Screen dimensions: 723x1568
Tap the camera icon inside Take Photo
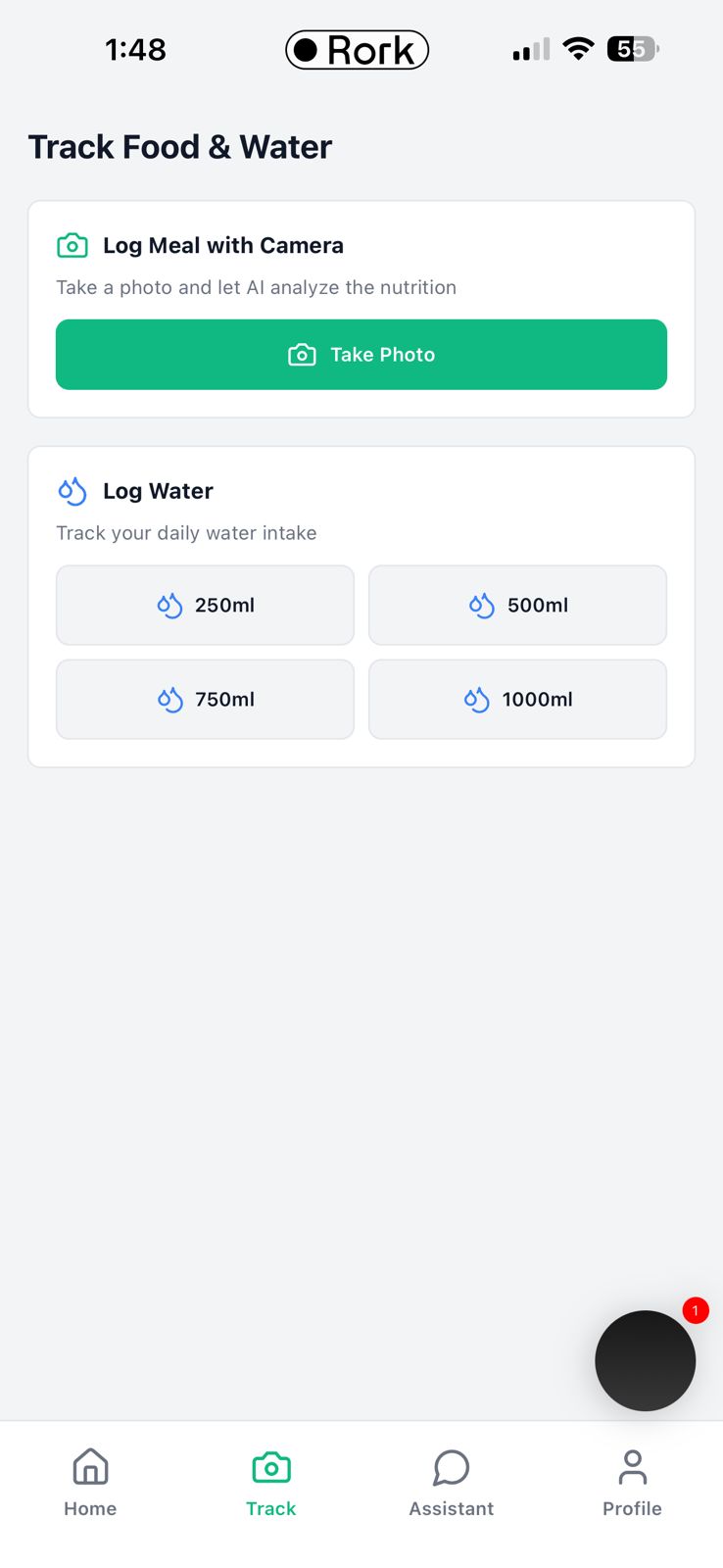(302, 355)
